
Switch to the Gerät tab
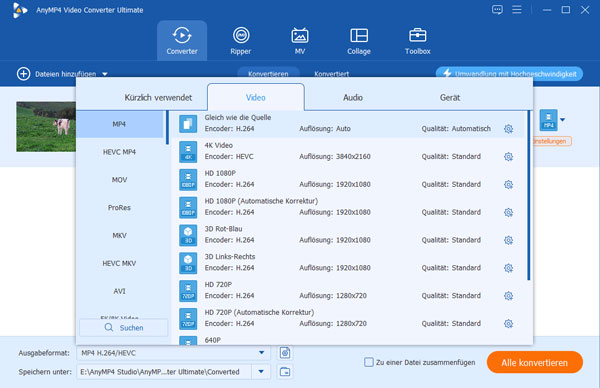tap(450, 98)
